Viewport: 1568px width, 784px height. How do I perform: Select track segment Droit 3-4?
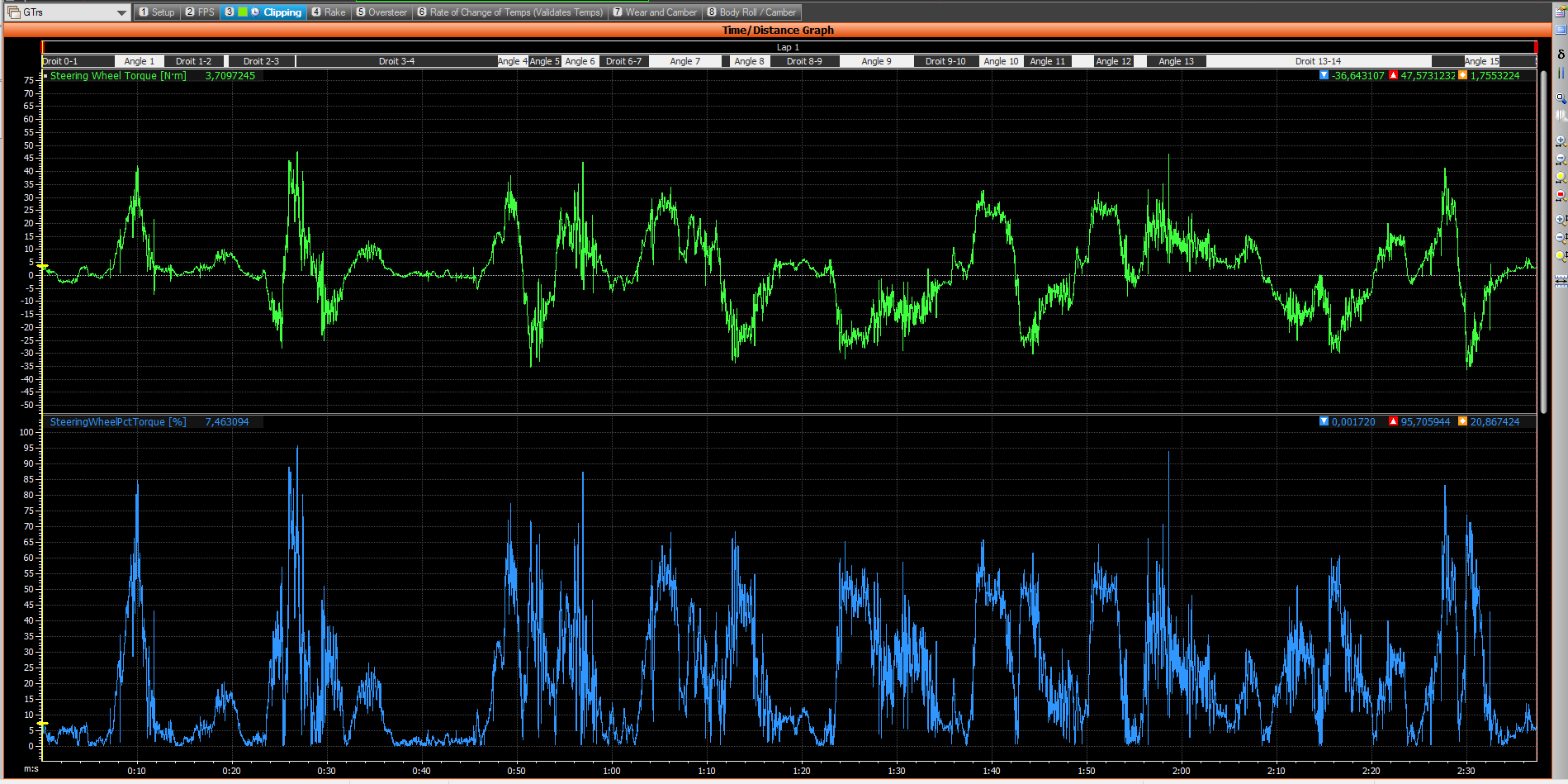pos(396,61)
